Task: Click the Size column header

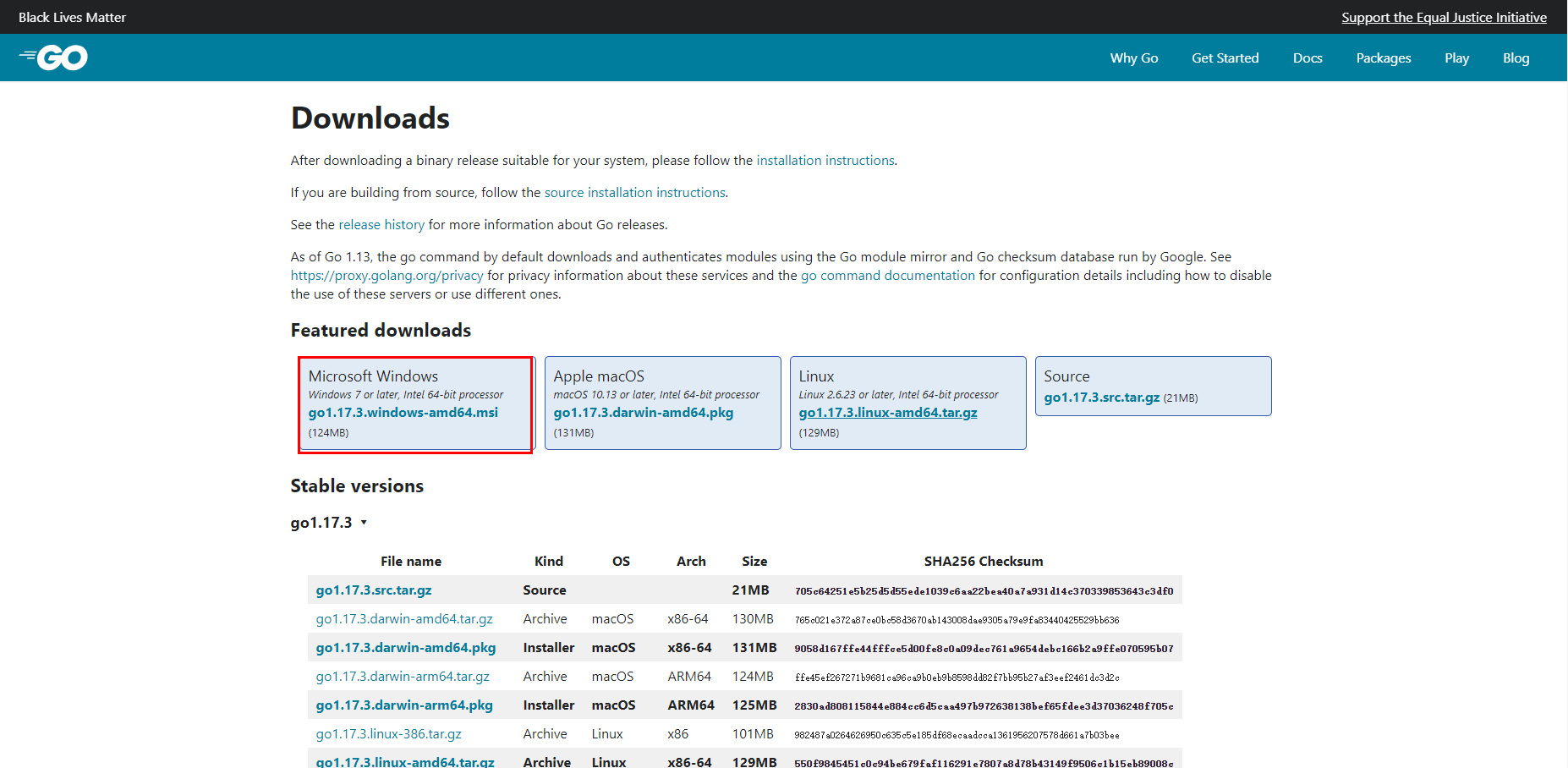Action: tap(754, 562)
